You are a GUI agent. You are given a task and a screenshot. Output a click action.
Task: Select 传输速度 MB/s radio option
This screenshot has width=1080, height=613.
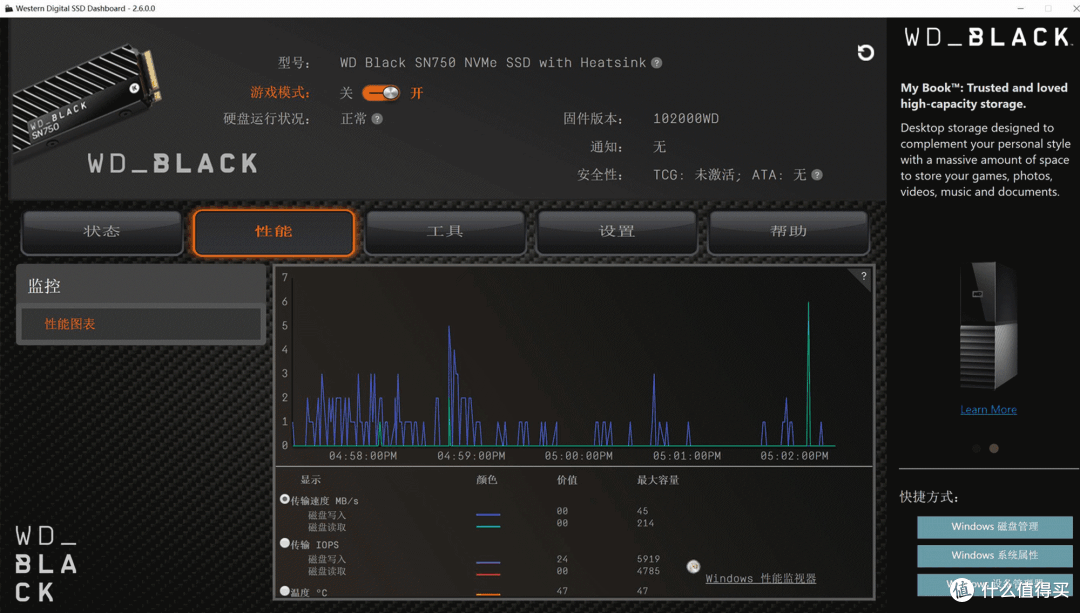pyautogui.click(x=284, y=499)
